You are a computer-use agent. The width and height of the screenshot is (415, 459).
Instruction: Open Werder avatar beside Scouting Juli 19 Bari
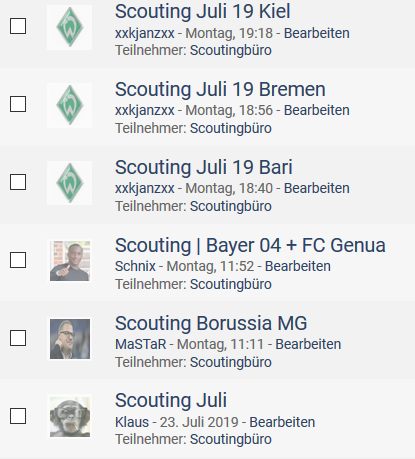pos(69,183)
